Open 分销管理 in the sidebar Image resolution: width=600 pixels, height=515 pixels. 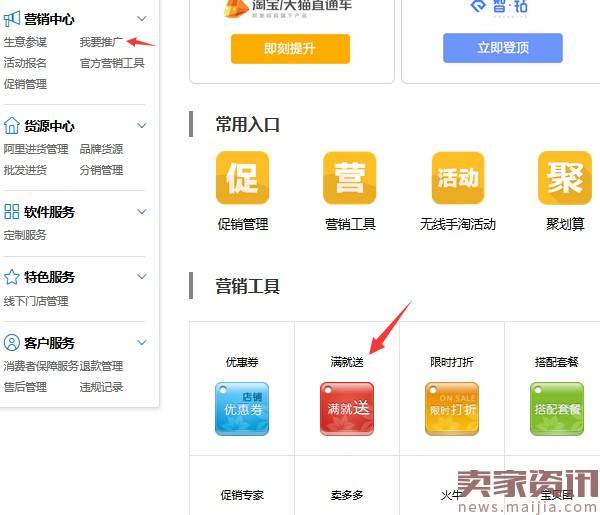[101, 170]
